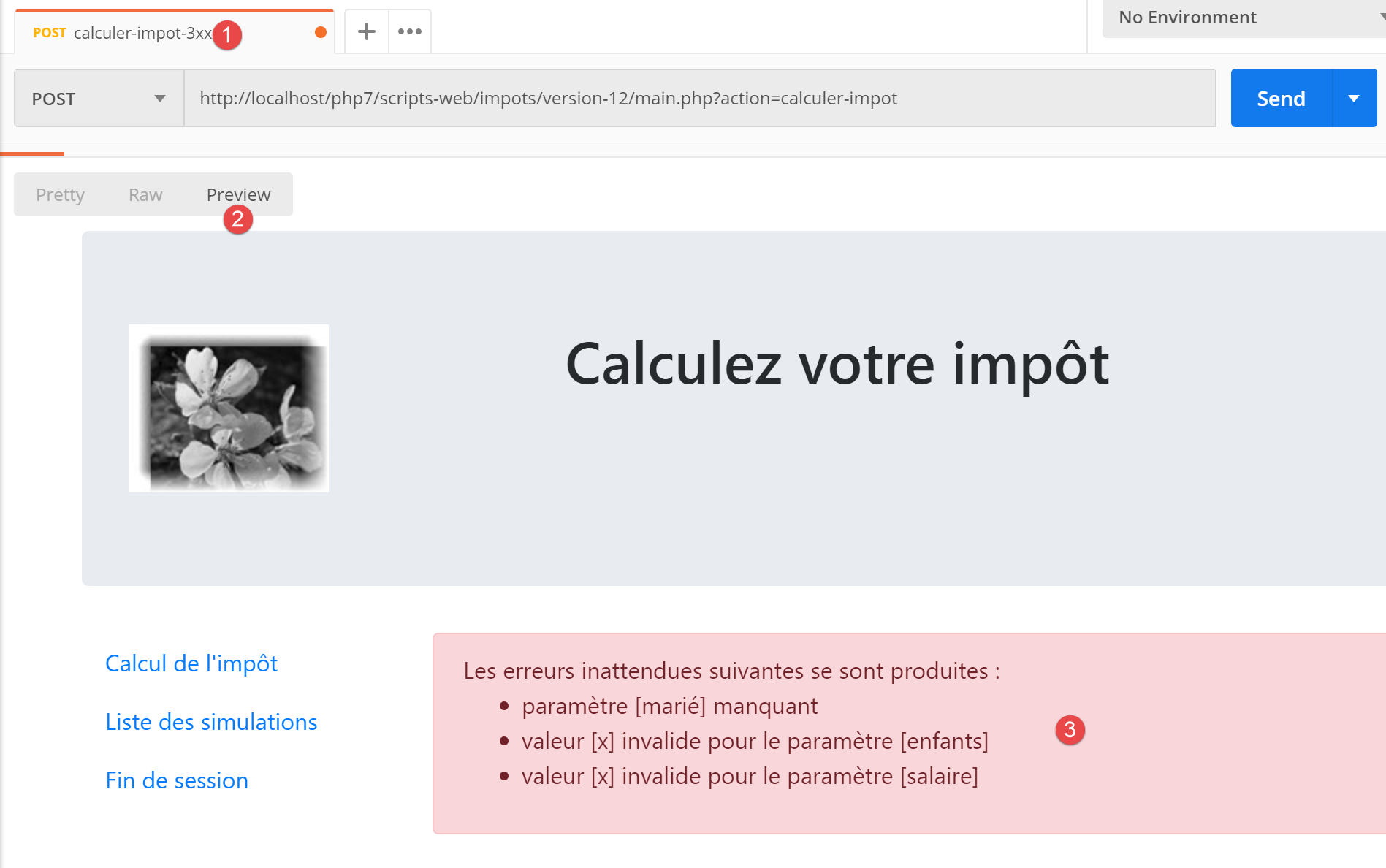Follow the Calcul de l'impôt link
Screen dimensions: 1386x868
[191, 663]
